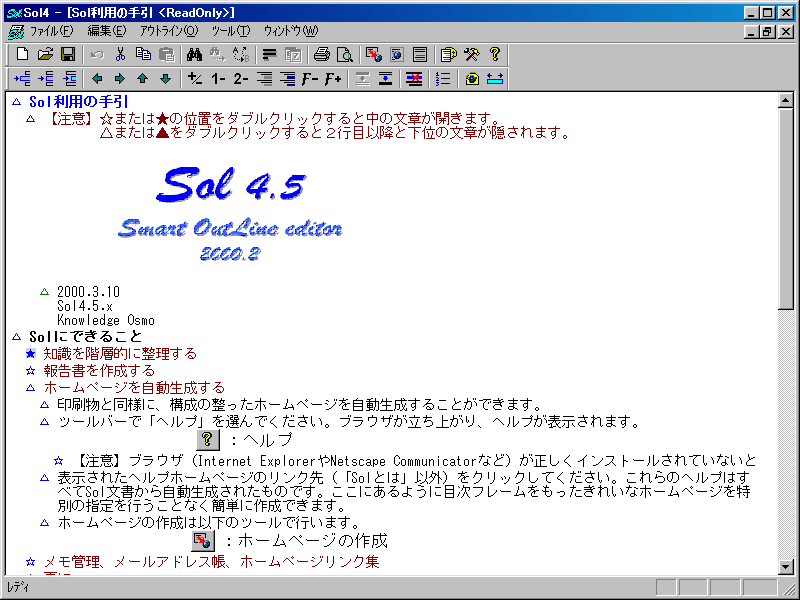Open the ウィンドウ(W) menu
800x600 pixels.
point(291,31)
